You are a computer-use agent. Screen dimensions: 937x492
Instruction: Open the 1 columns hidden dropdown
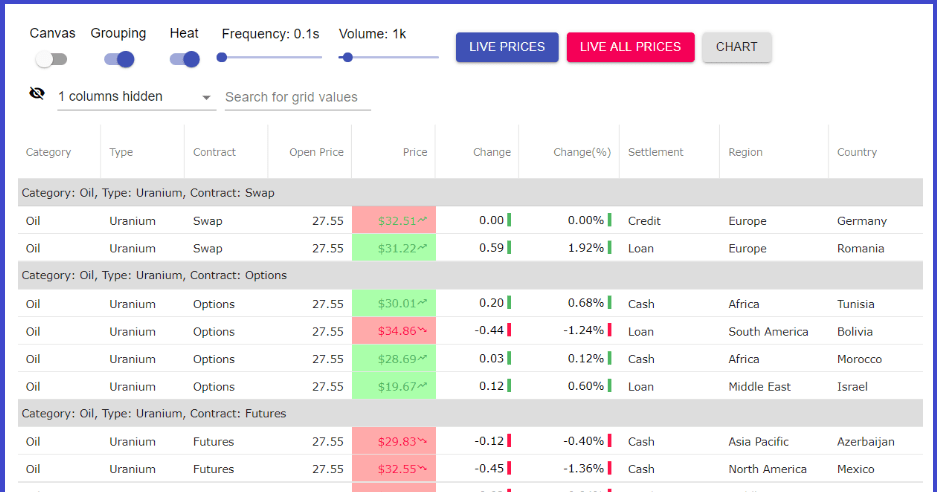tap(136, 97)
